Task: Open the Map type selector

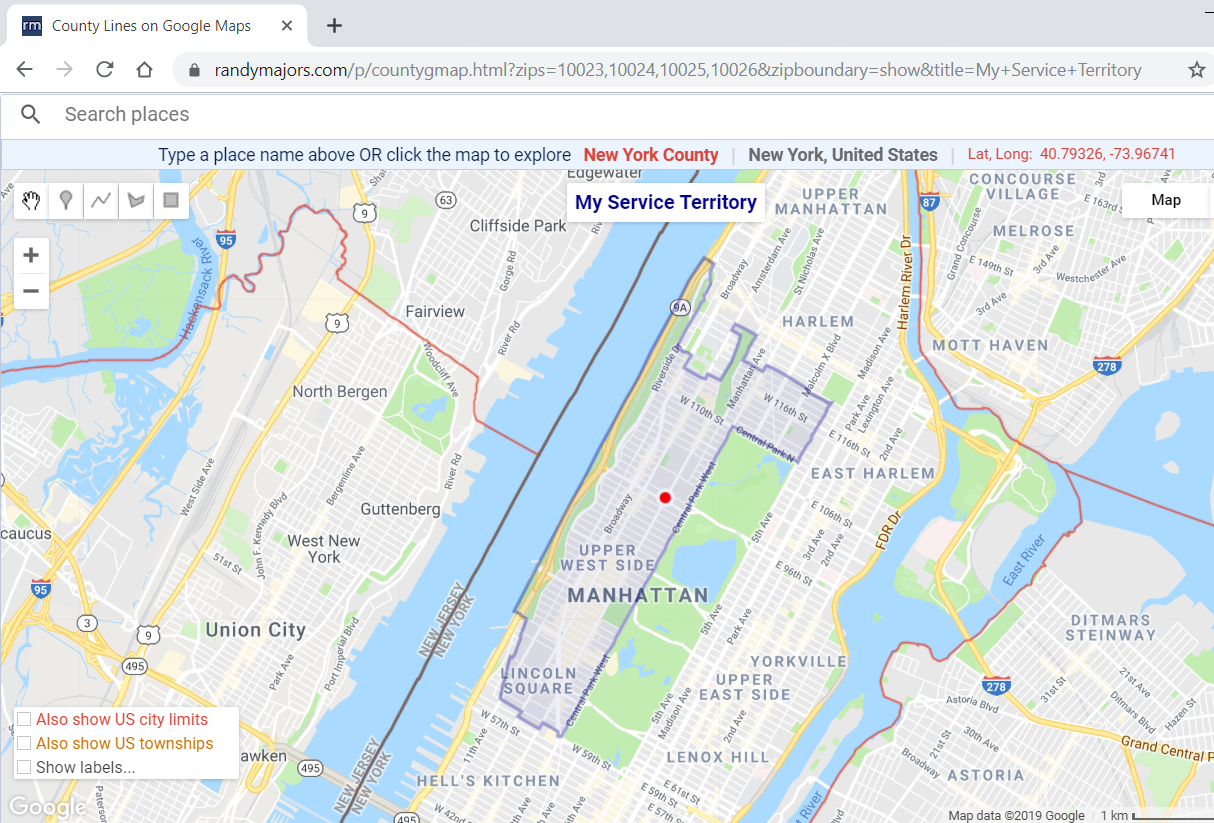Action: click(1166, 200)
